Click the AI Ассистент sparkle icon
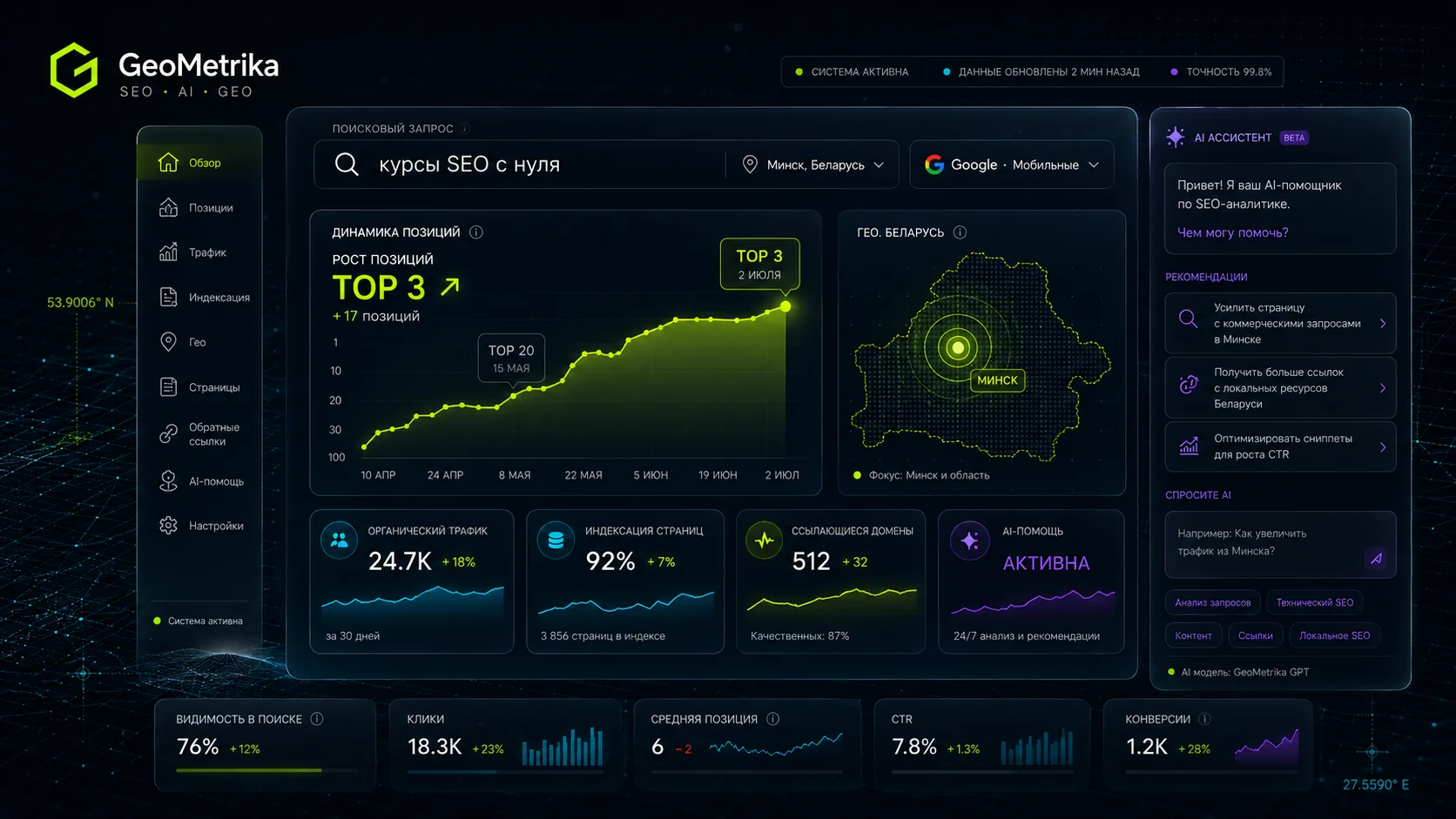 click(1176, 137)
